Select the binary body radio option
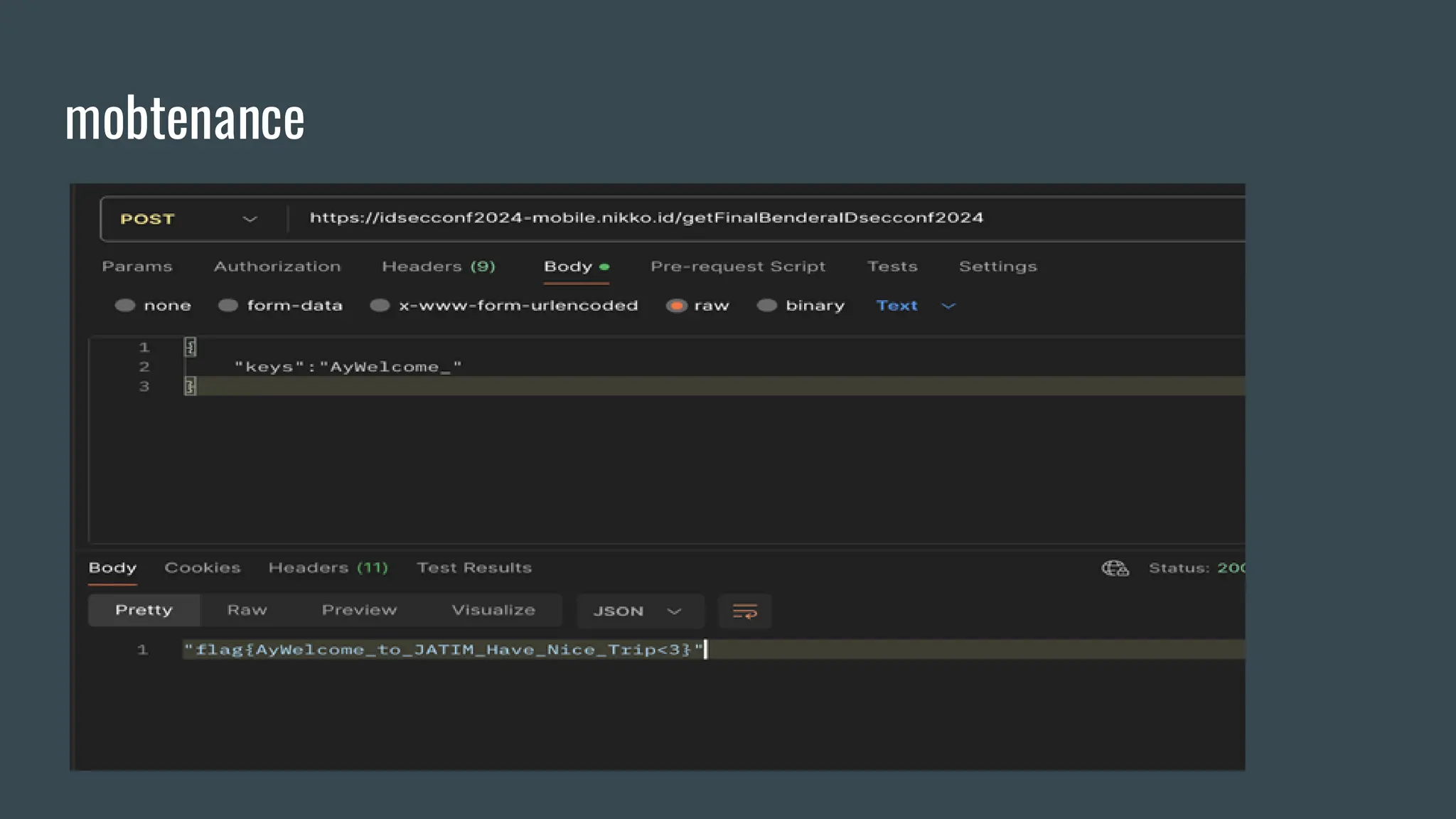1456x819 pixels. tap(766, 306)
